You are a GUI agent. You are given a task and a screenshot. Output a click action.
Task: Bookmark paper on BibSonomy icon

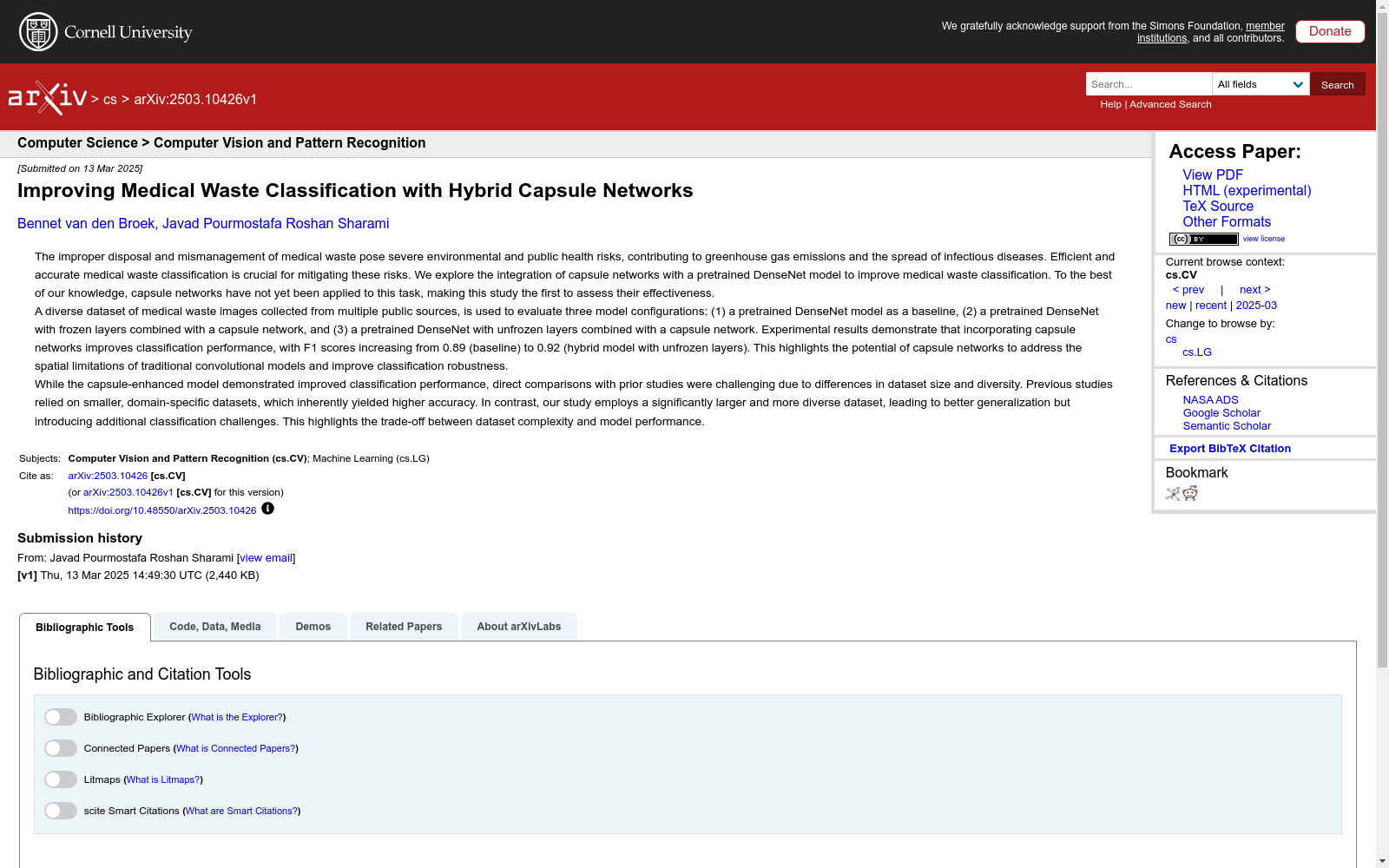click(x=1173, y=494)
